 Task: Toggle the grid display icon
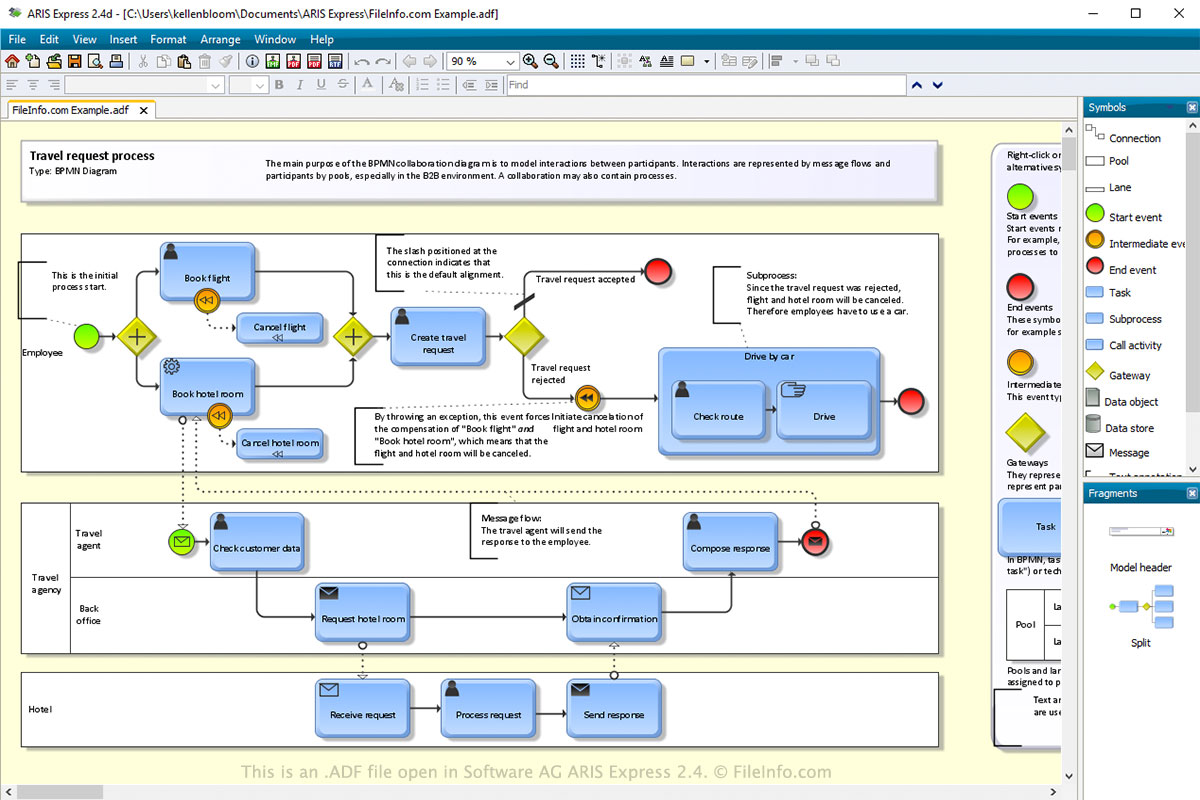point(577,61)
